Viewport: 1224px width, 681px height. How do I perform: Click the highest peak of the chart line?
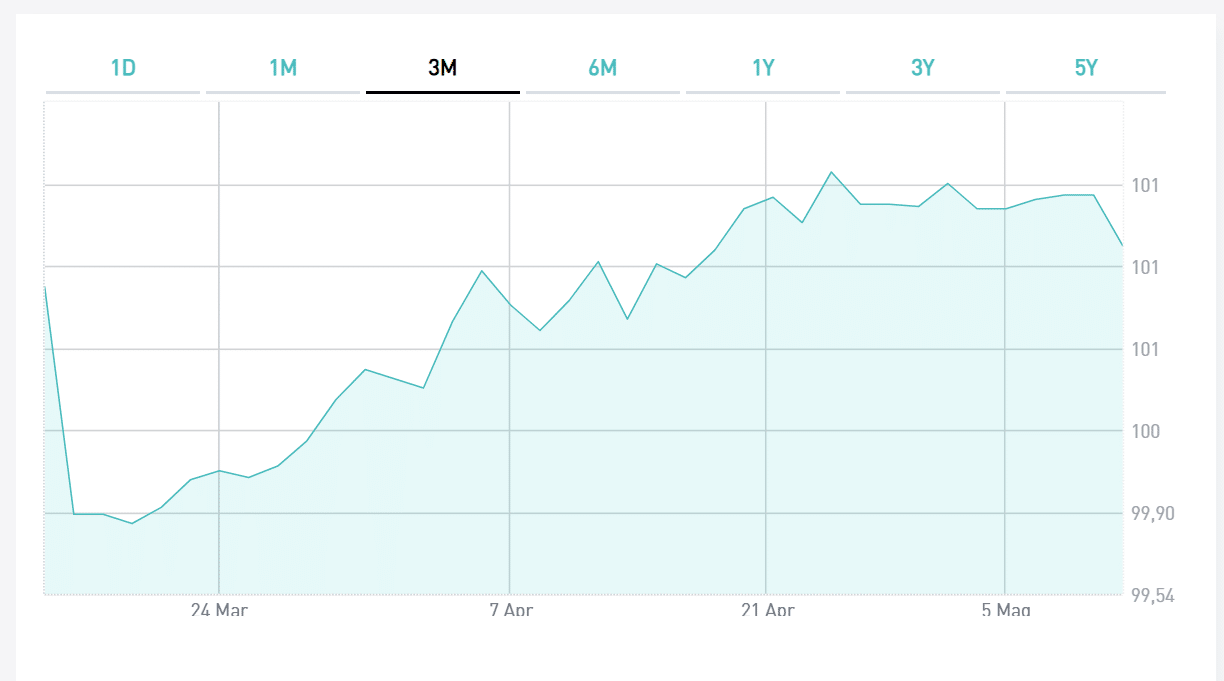pyautogui.click(x=831, y=172)
